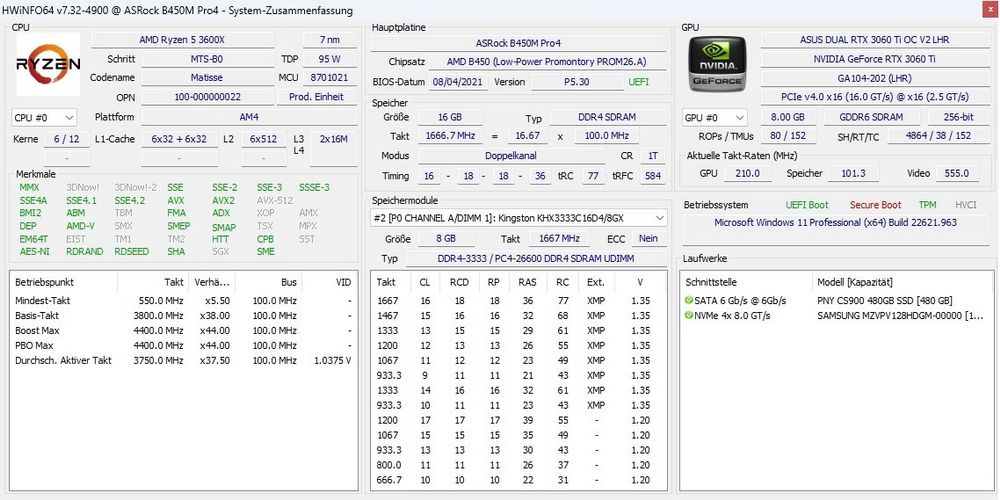This screenshot has width=1000, height=500.
Task: Expand the memory module DIMM dropdown
Action: (x=519, y=217)
